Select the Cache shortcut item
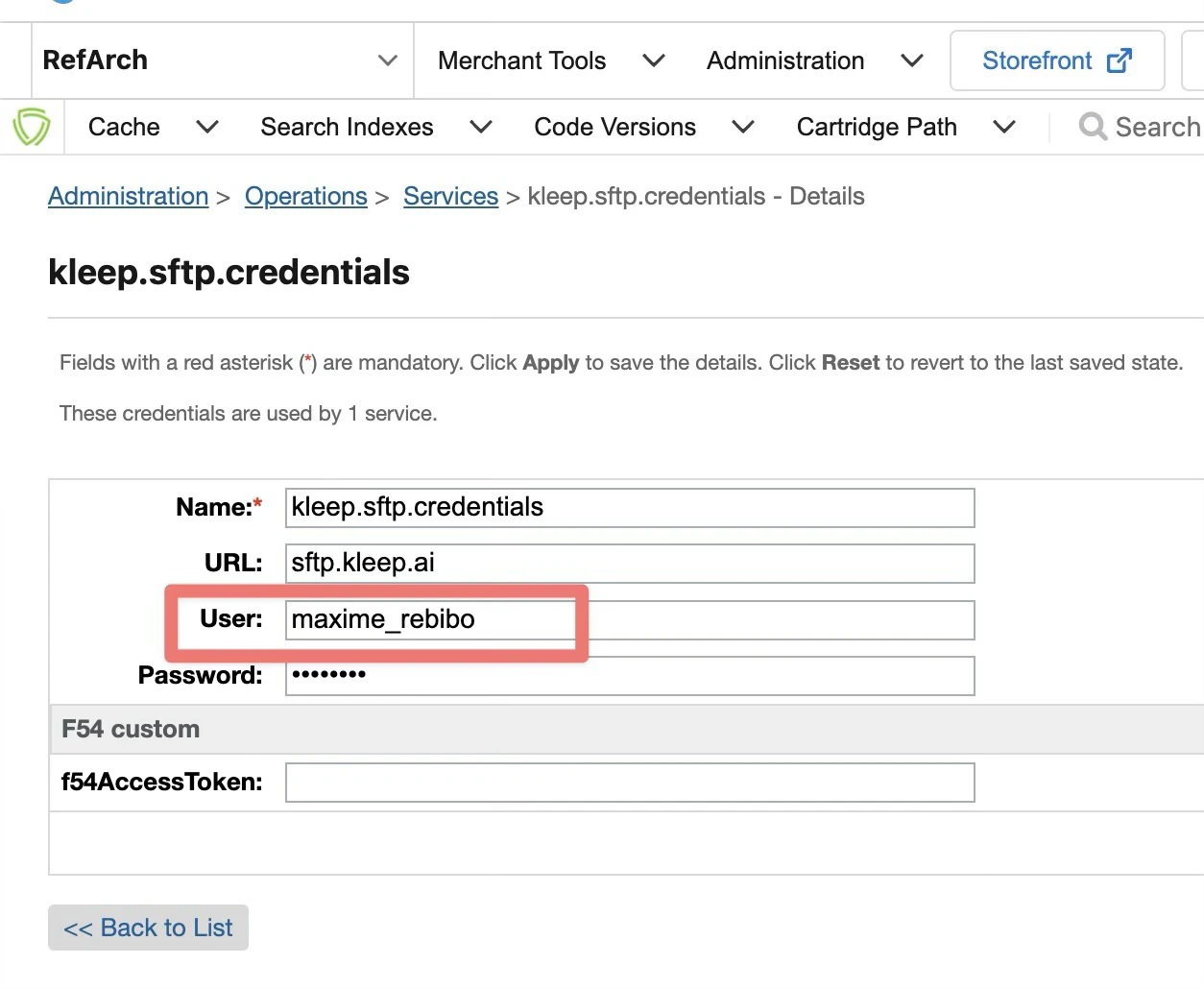This screenshot has height=989, width=1204. pos(124,127)
